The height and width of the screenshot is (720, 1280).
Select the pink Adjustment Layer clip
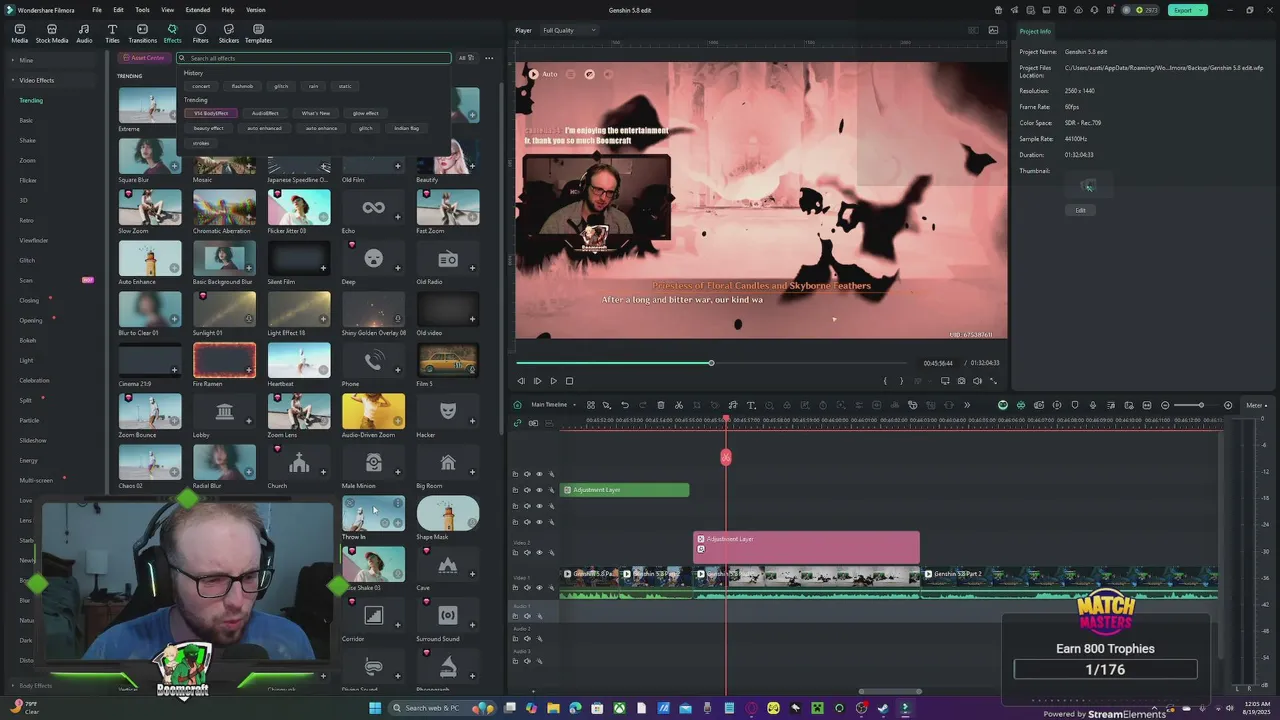click(806, 547)
